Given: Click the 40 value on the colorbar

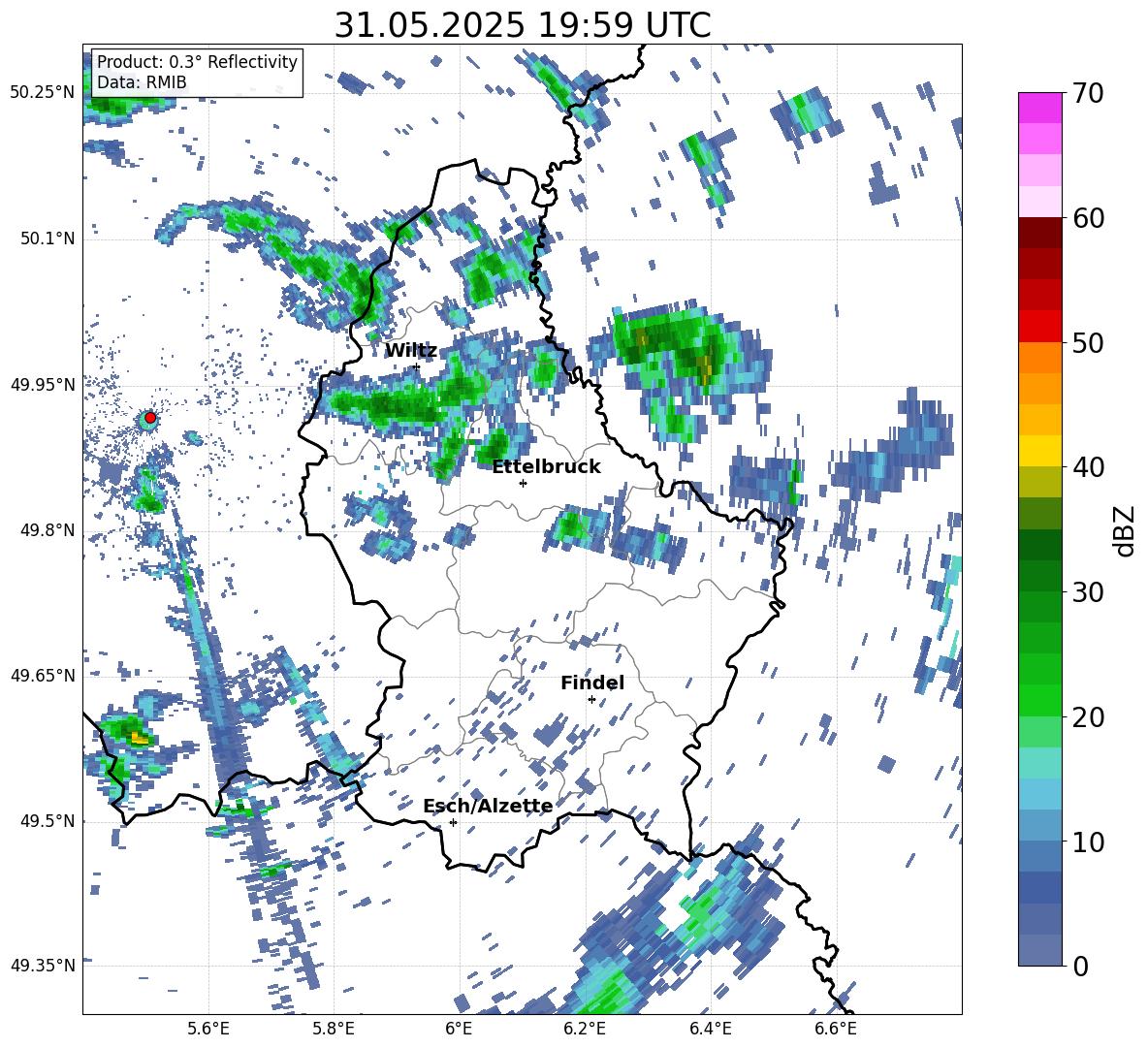Looking at the screenshot, I should pyautogui.click(x=1087, y=467).
